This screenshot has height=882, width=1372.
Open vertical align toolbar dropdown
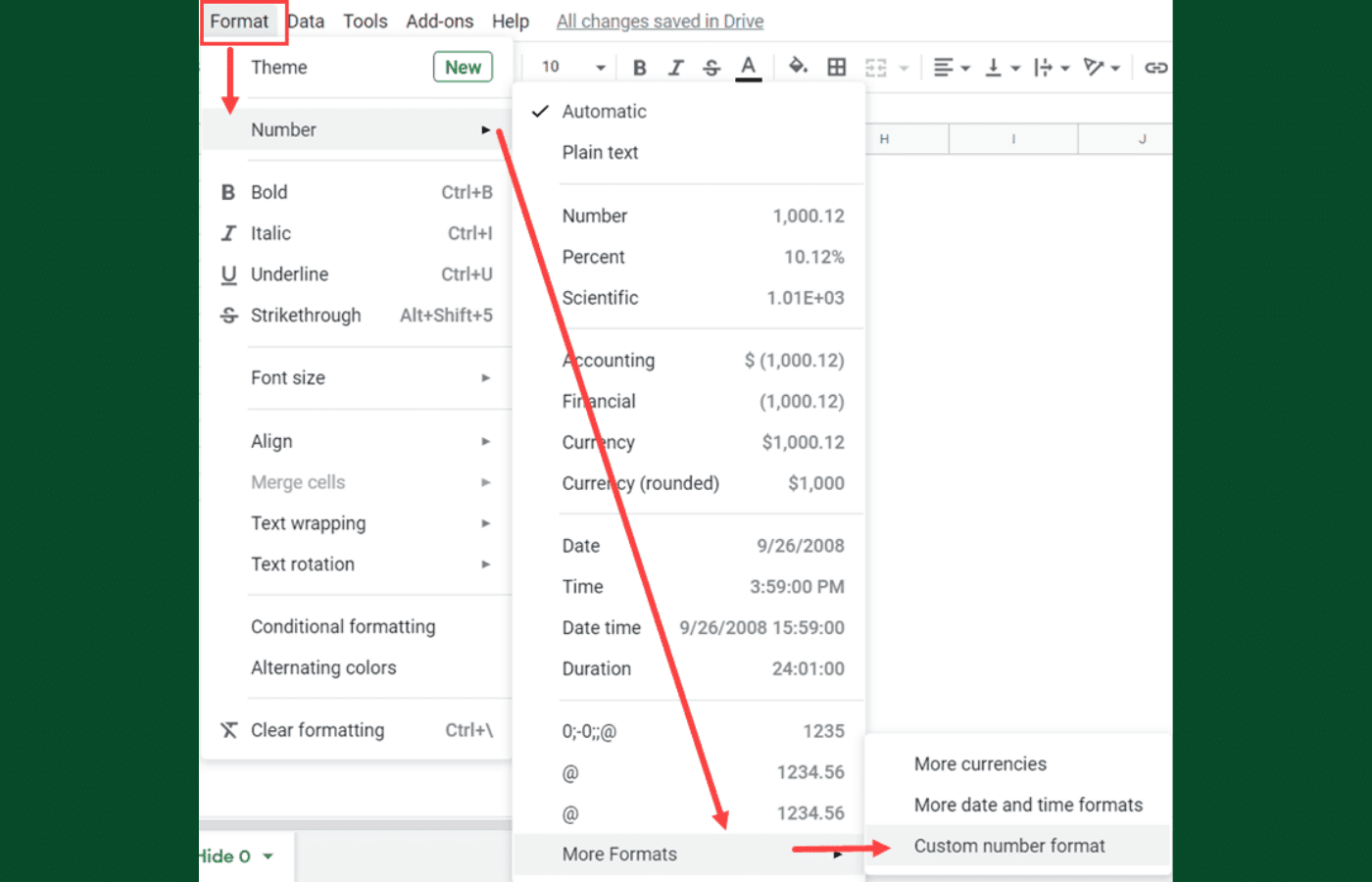tap(1002, 68)
